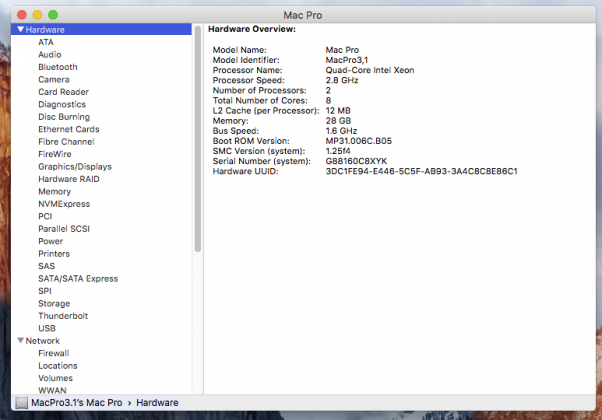The image size is (602, 420).
Task: Open the USB section
Action: coord(47,328)
